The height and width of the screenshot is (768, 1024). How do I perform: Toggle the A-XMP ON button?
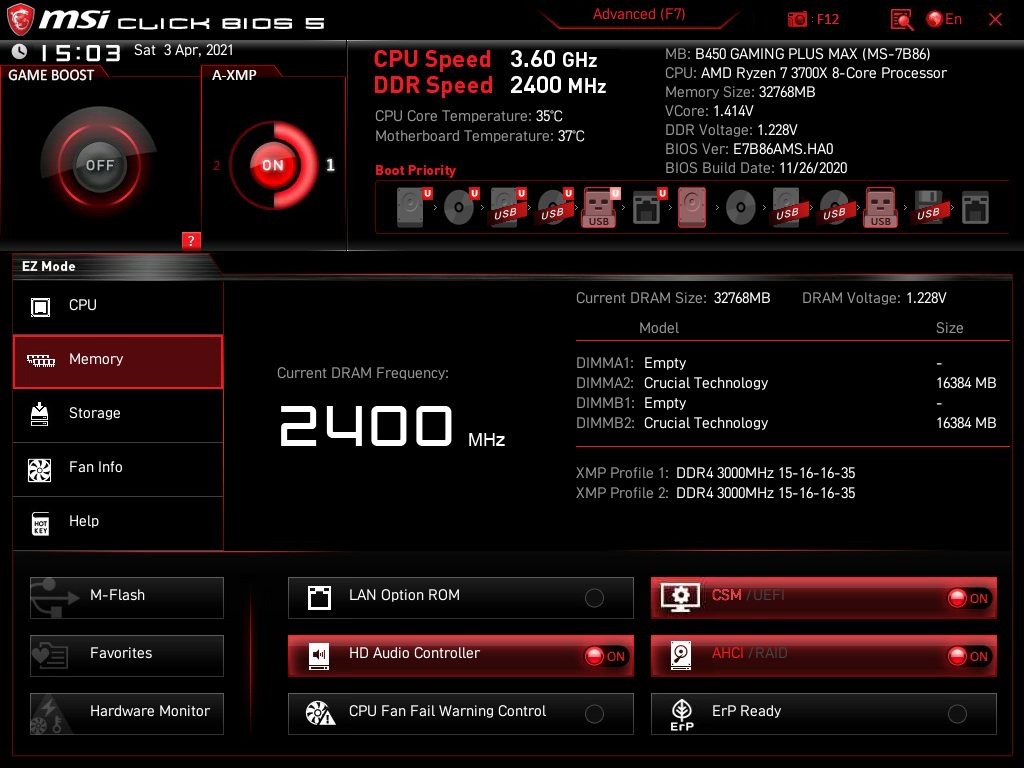coord(273,165)
